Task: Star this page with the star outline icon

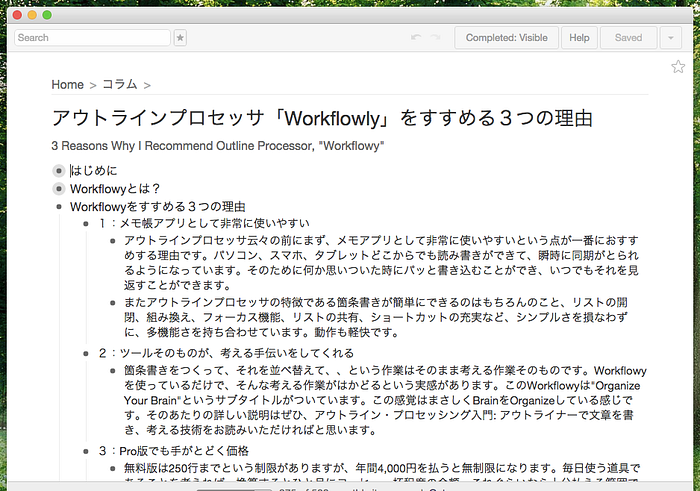Action: (678, 67)
